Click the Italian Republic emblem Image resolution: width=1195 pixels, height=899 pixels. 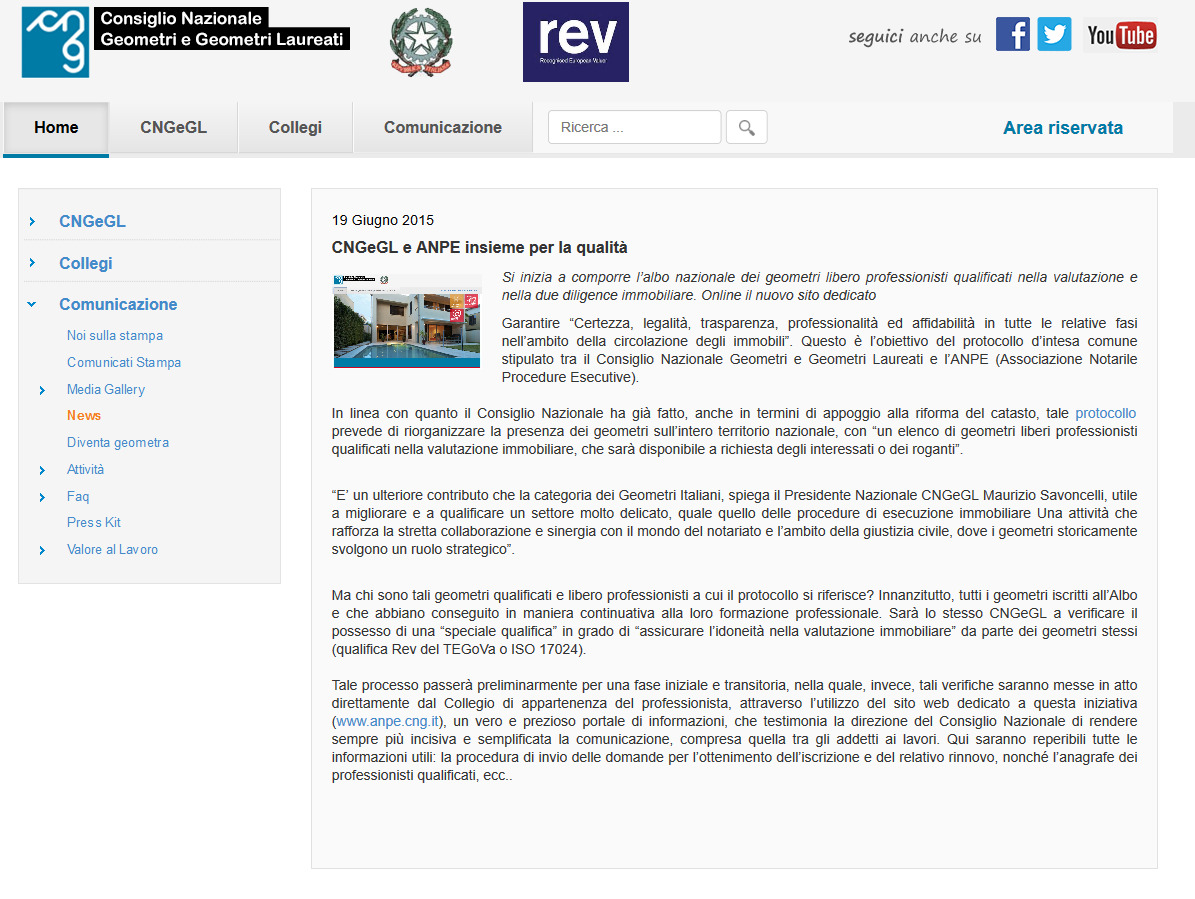pos(421,42)
